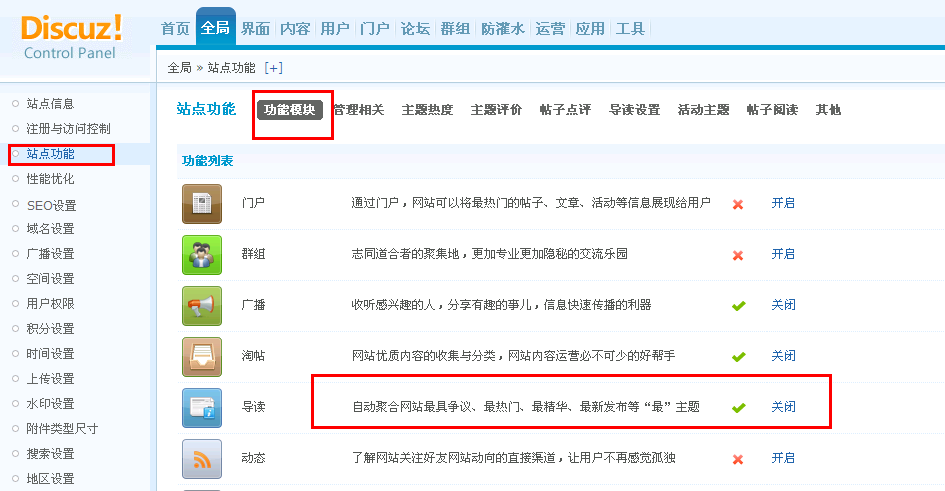Enable the 群组 module via 开启
945x491 pixels.
click(x=783, y=254)
